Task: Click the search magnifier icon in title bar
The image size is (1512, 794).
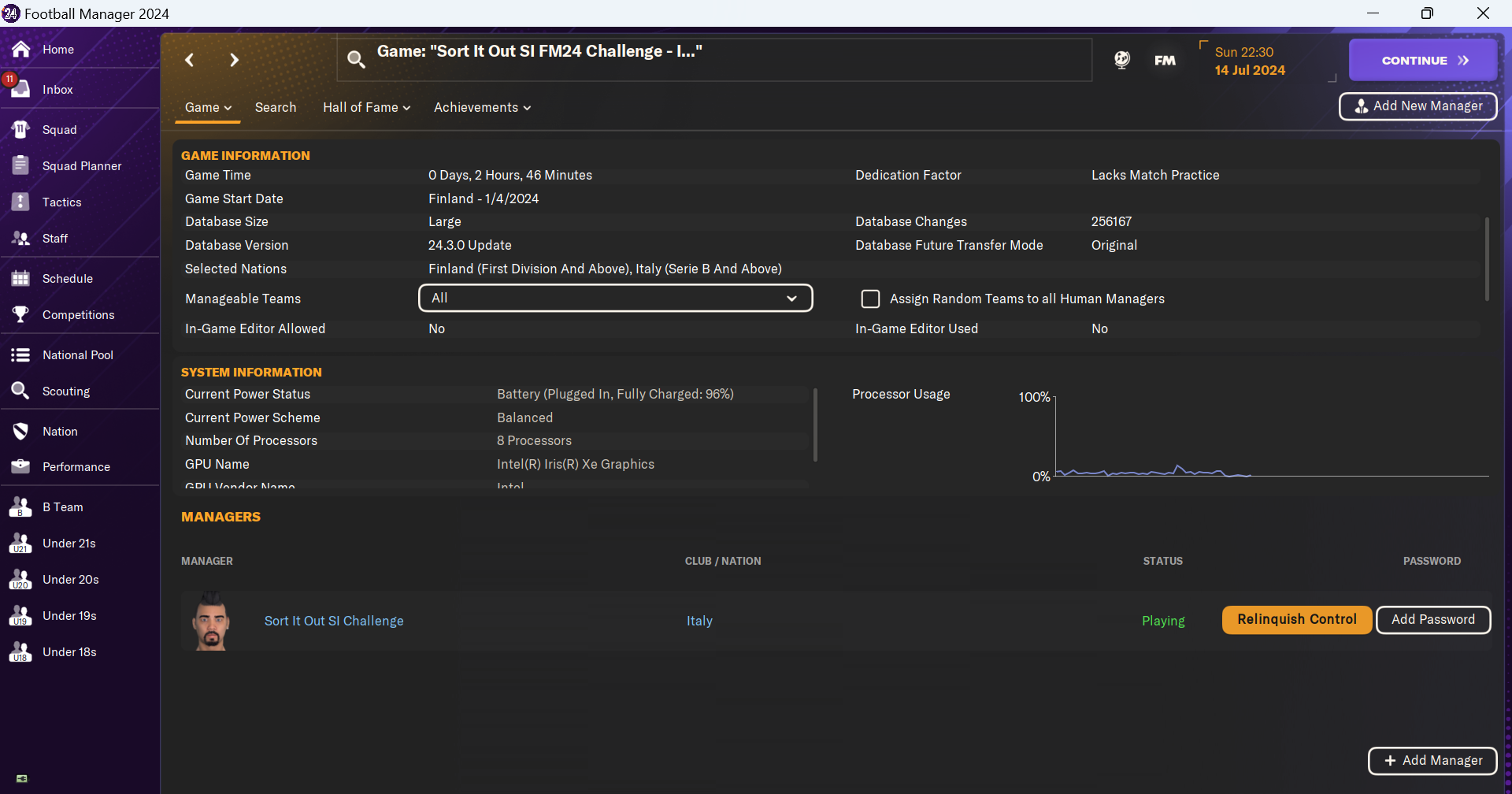Action: (356, 59)
